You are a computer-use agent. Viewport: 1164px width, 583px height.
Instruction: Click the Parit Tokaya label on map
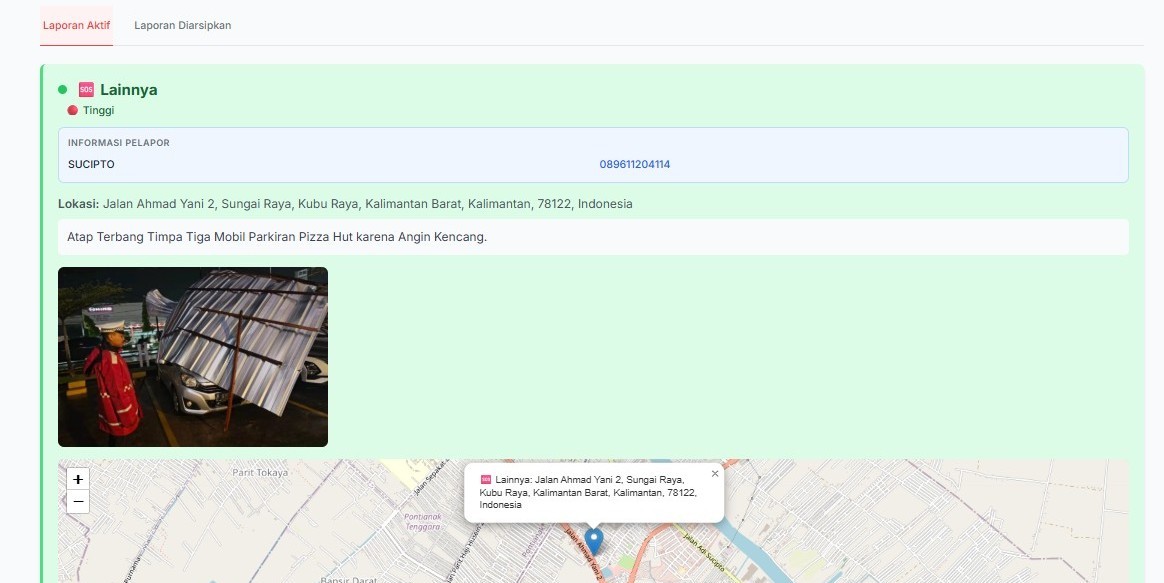[259, 472]
